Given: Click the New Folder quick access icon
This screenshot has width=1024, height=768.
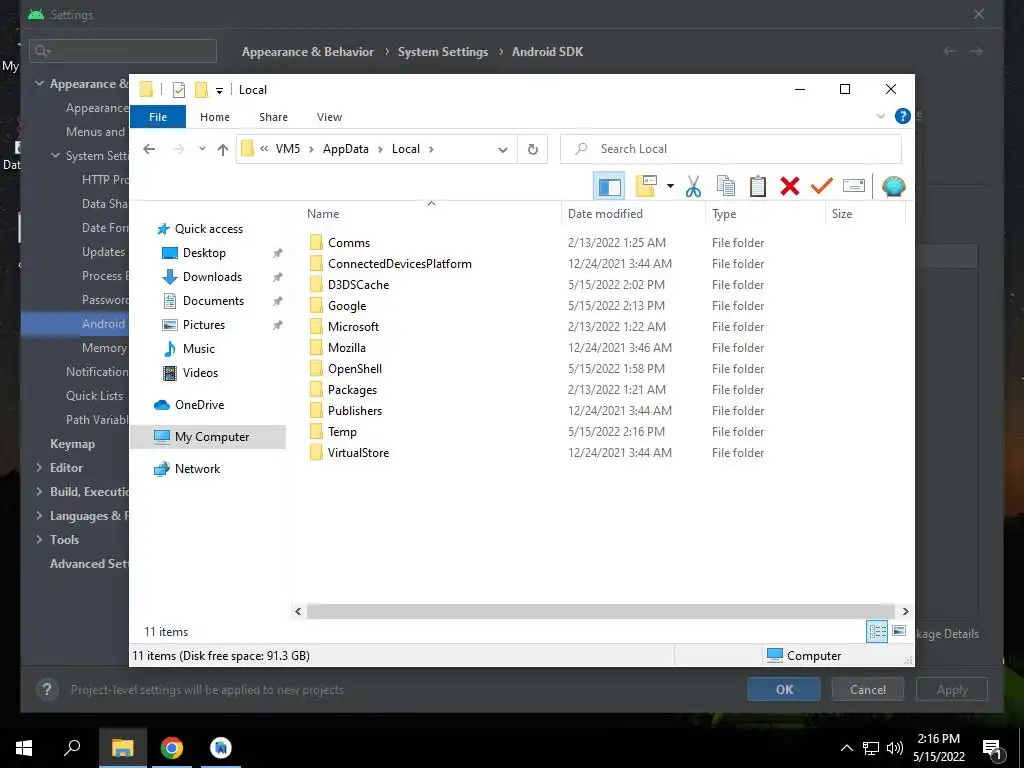Looking at the screenshot, I should 201,89.
